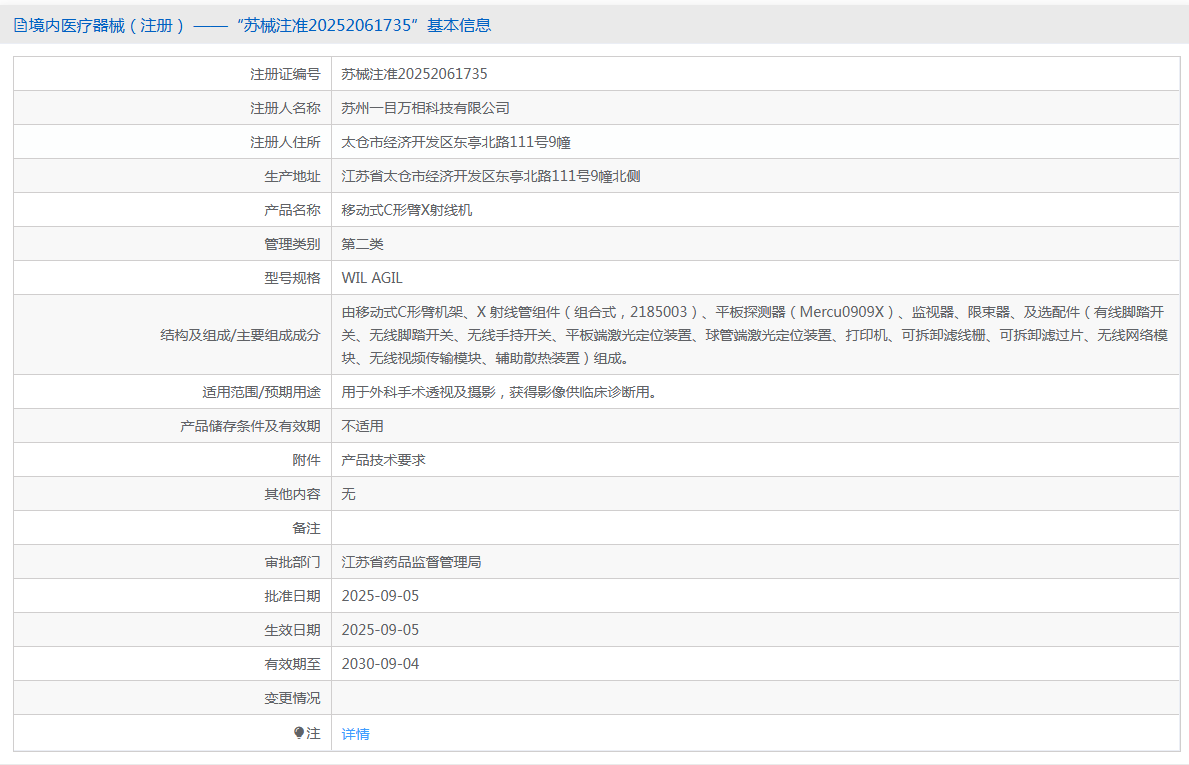1189x765 pixels.
Task: Click the 生产地址 value ending in 北侧
Action: tap(490, 176)
